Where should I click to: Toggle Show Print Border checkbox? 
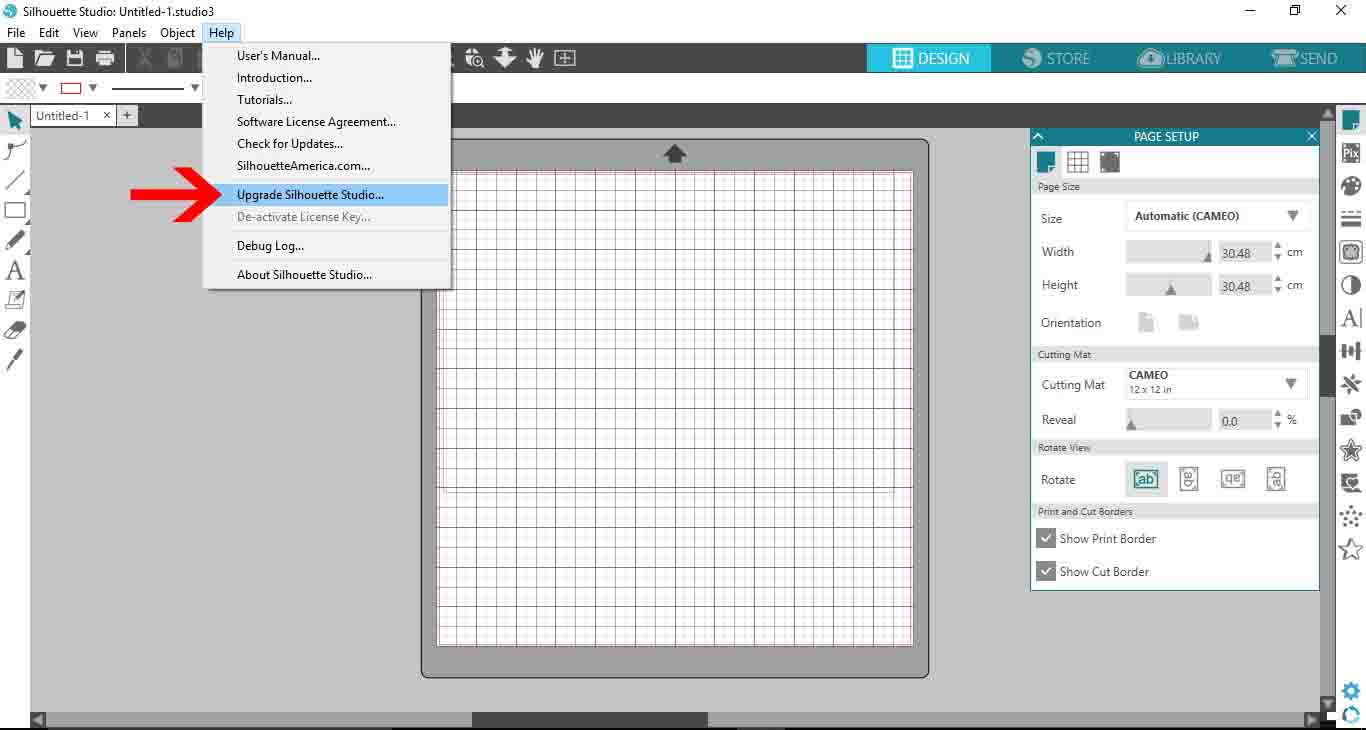pyautogui.click(x=1046, y=538)
